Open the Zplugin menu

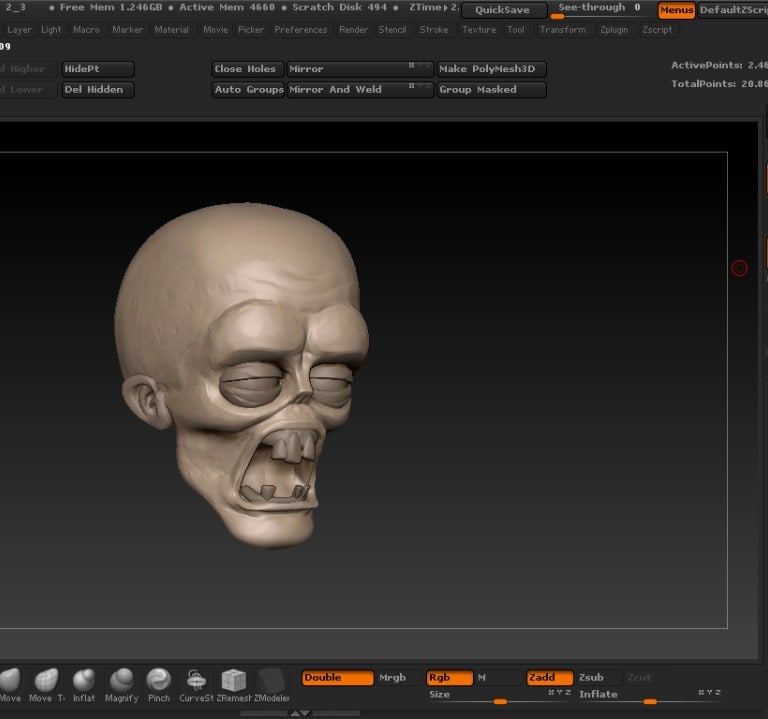click(614, 30)
